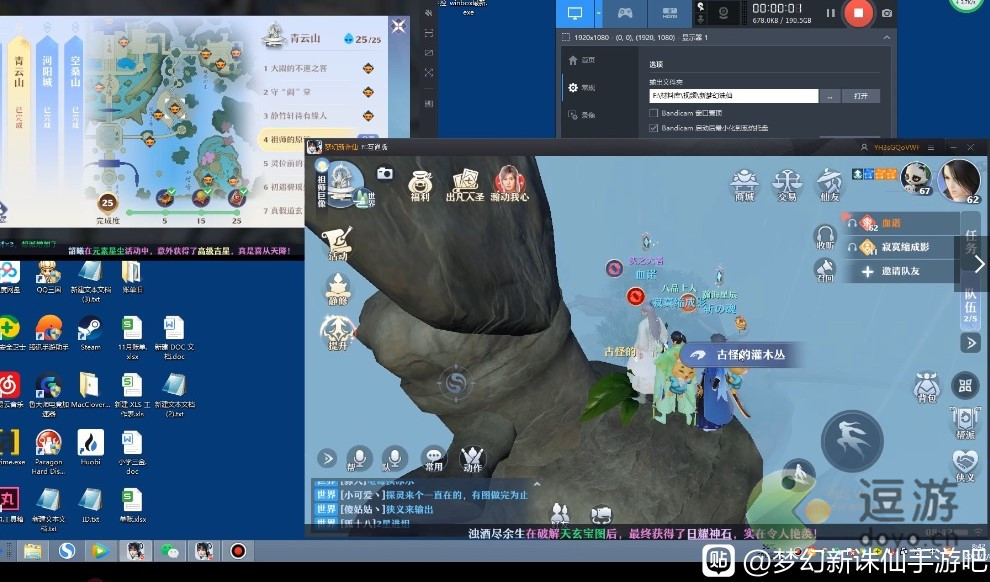990x582 pixels.
Task: Stop the Bandicam recording with red button
Action: click(858, 13)
